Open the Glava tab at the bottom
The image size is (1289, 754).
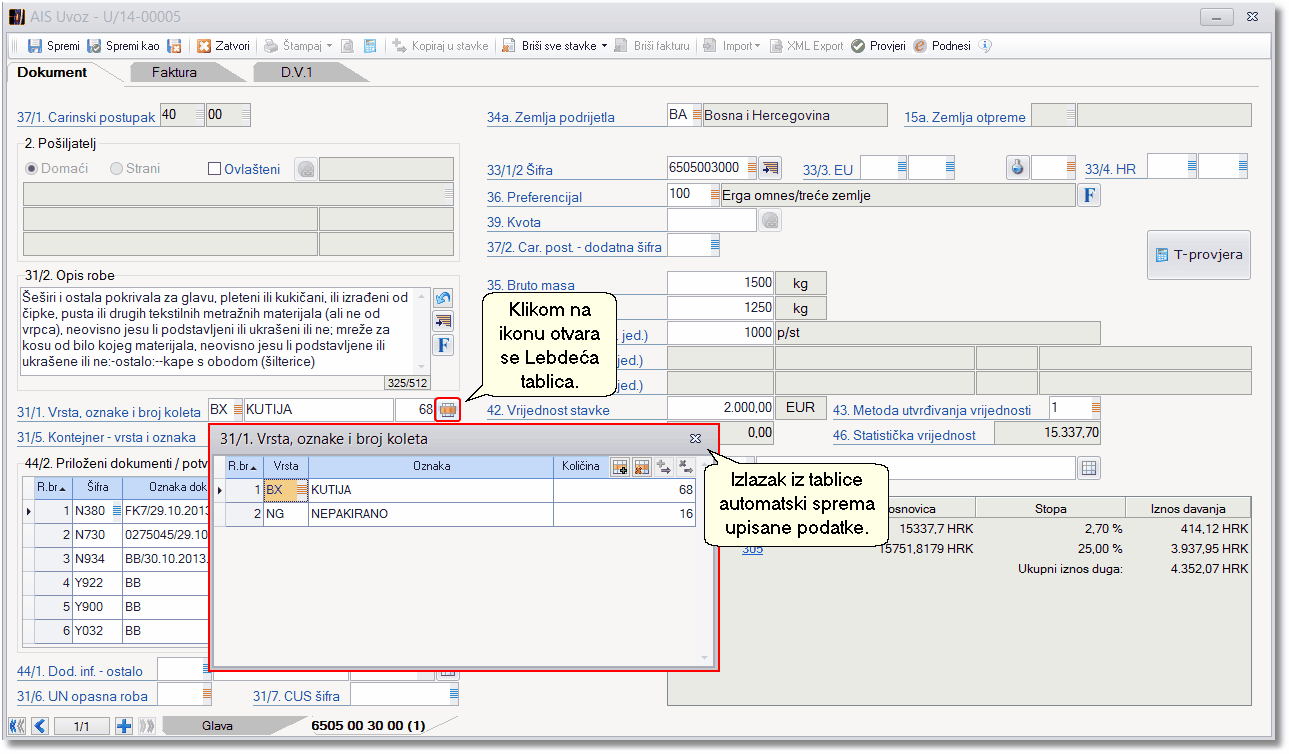click(x=217, y=727)
